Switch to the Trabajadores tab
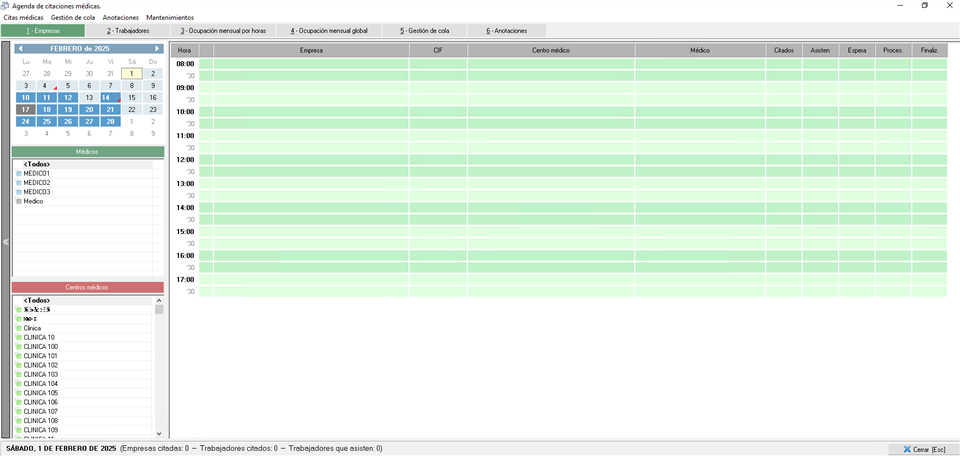Viewport: 960px width, 456px height. pyautogui.click(x=128, y=31)
